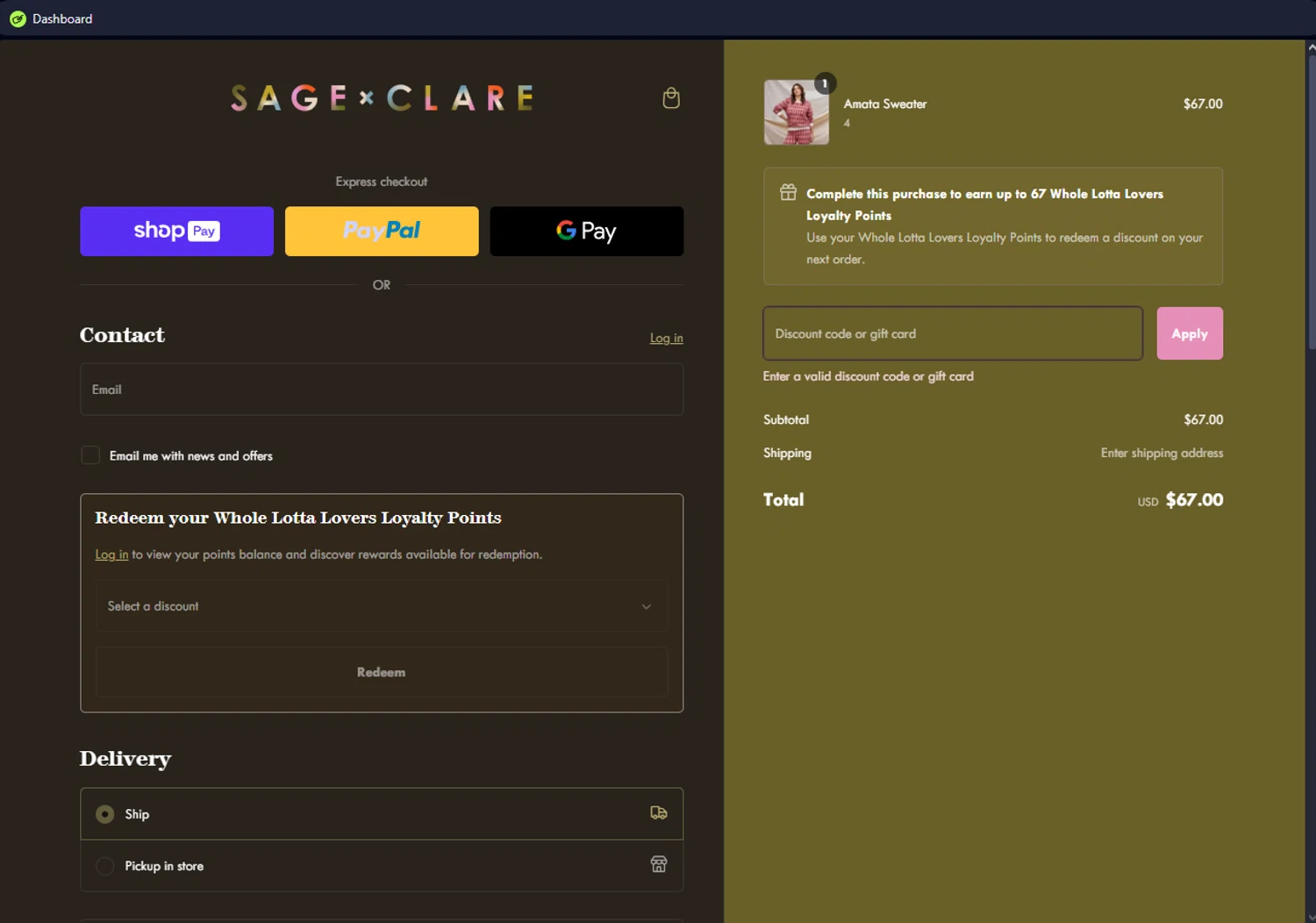
Task: Click the Dashboard green logo icon
Action: 18,18
